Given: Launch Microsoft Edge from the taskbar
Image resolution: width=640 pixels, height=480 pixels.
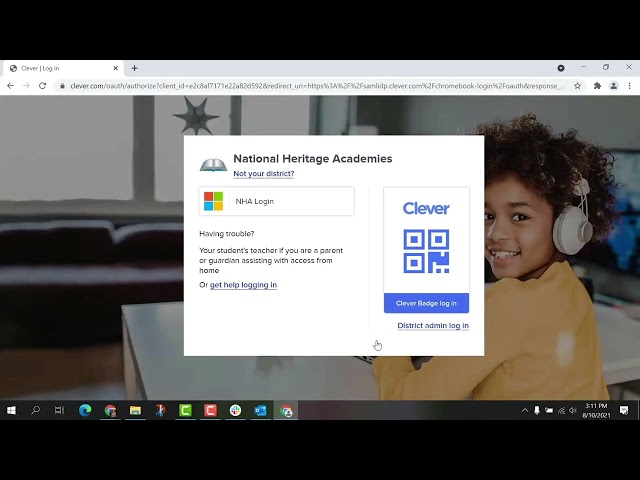Looking at the screenshot, I should [85, 410].
